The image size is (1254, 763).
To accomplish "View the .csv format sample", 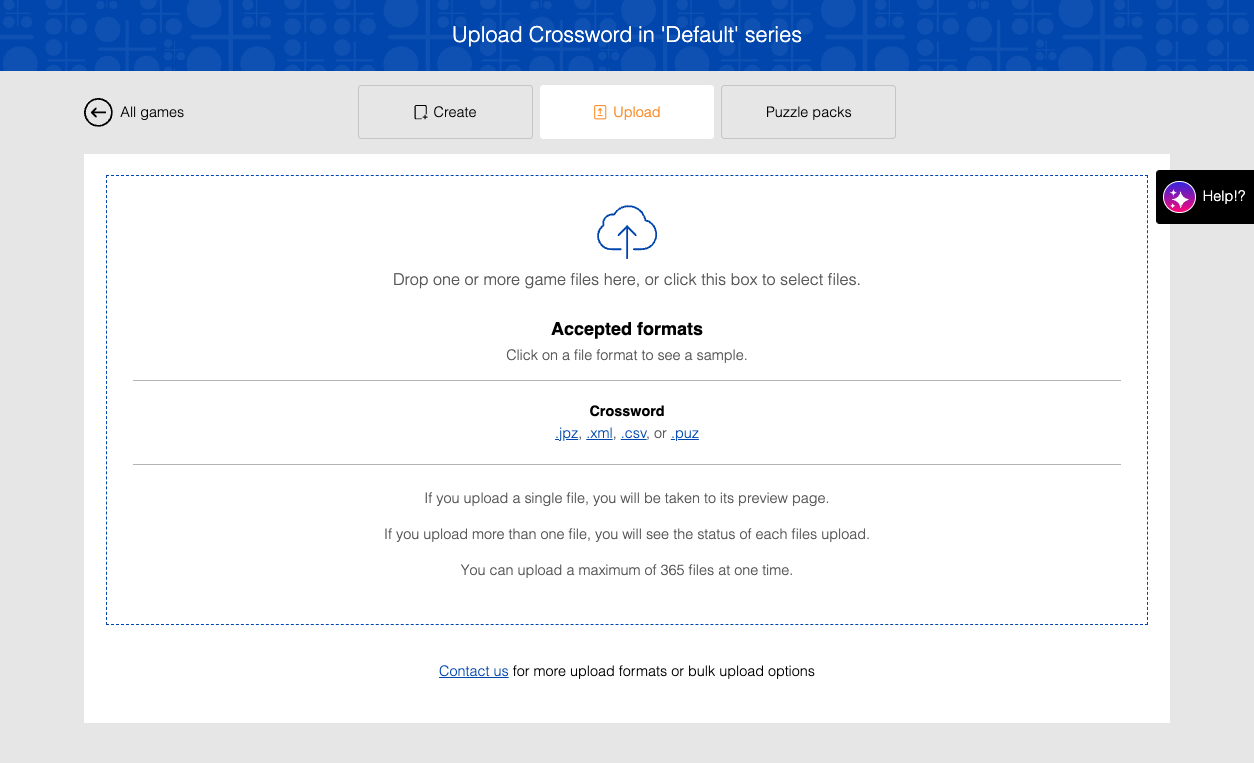I will (x=633, y=433).
